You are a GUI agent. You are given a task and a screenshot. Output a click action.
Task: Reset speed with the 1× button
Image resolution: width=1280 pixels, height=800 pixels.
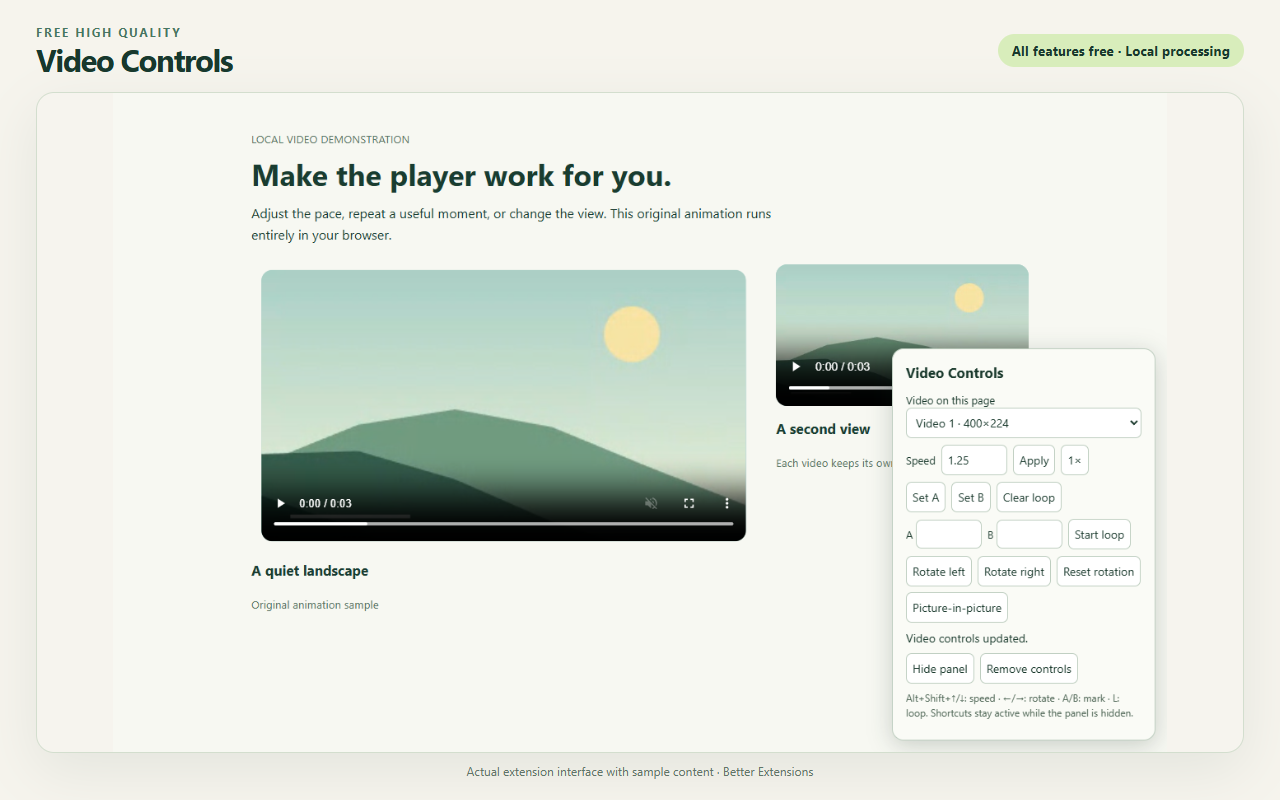(1074, 460)
